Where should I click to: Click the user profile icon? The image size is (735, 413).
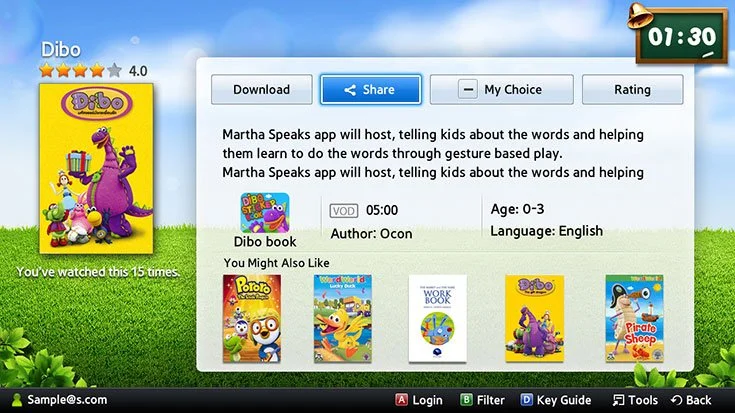[17, 400]
